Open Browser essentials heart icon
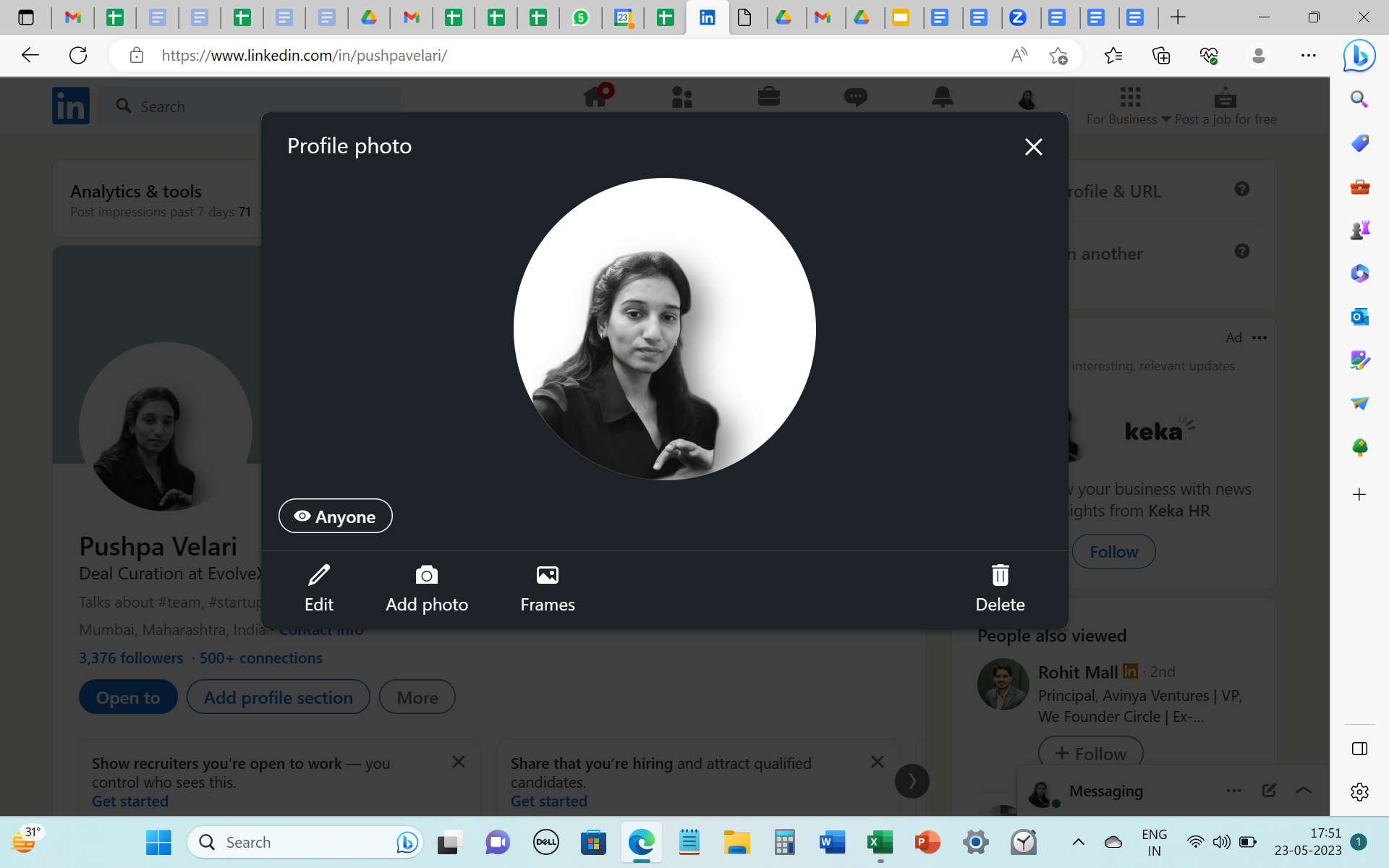Screen dimensions: 1389x868 point(1209,56)
